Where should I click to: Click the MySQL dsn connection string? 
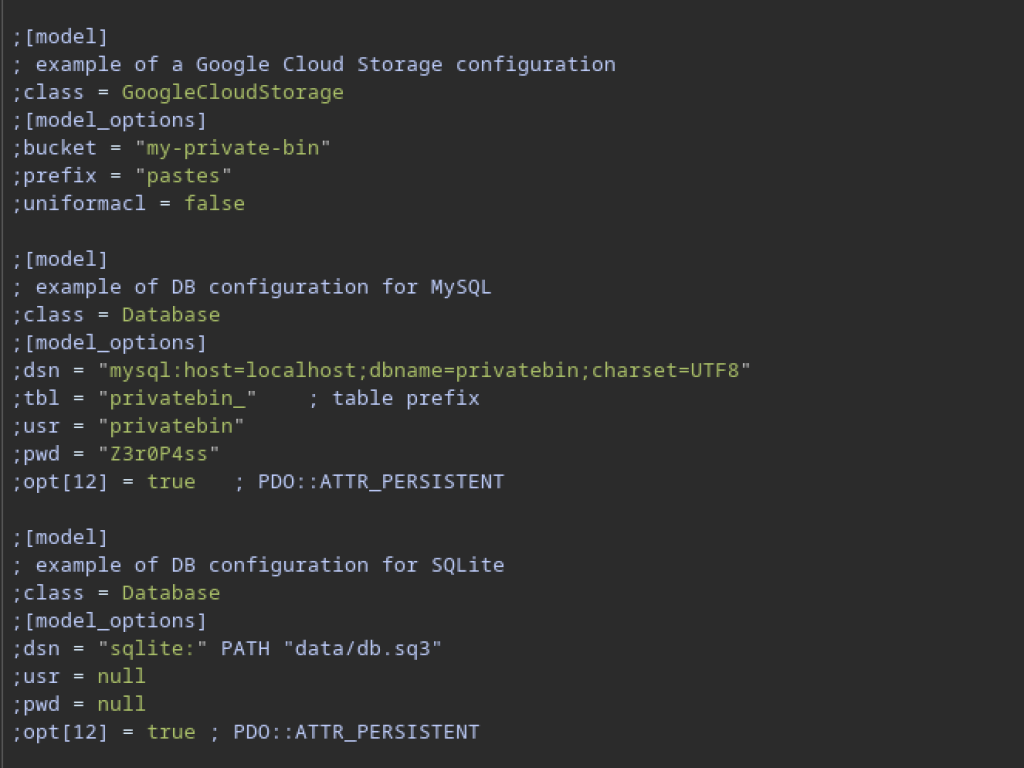[424, 370]
